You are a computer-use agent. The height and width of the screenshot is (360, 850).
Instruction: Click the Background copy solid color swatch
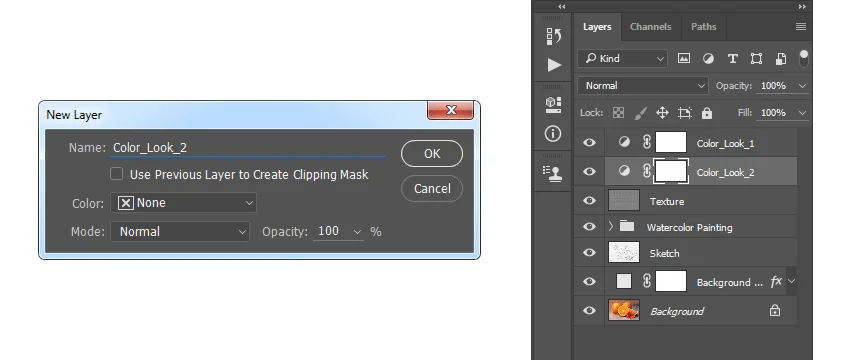[624, 281]
